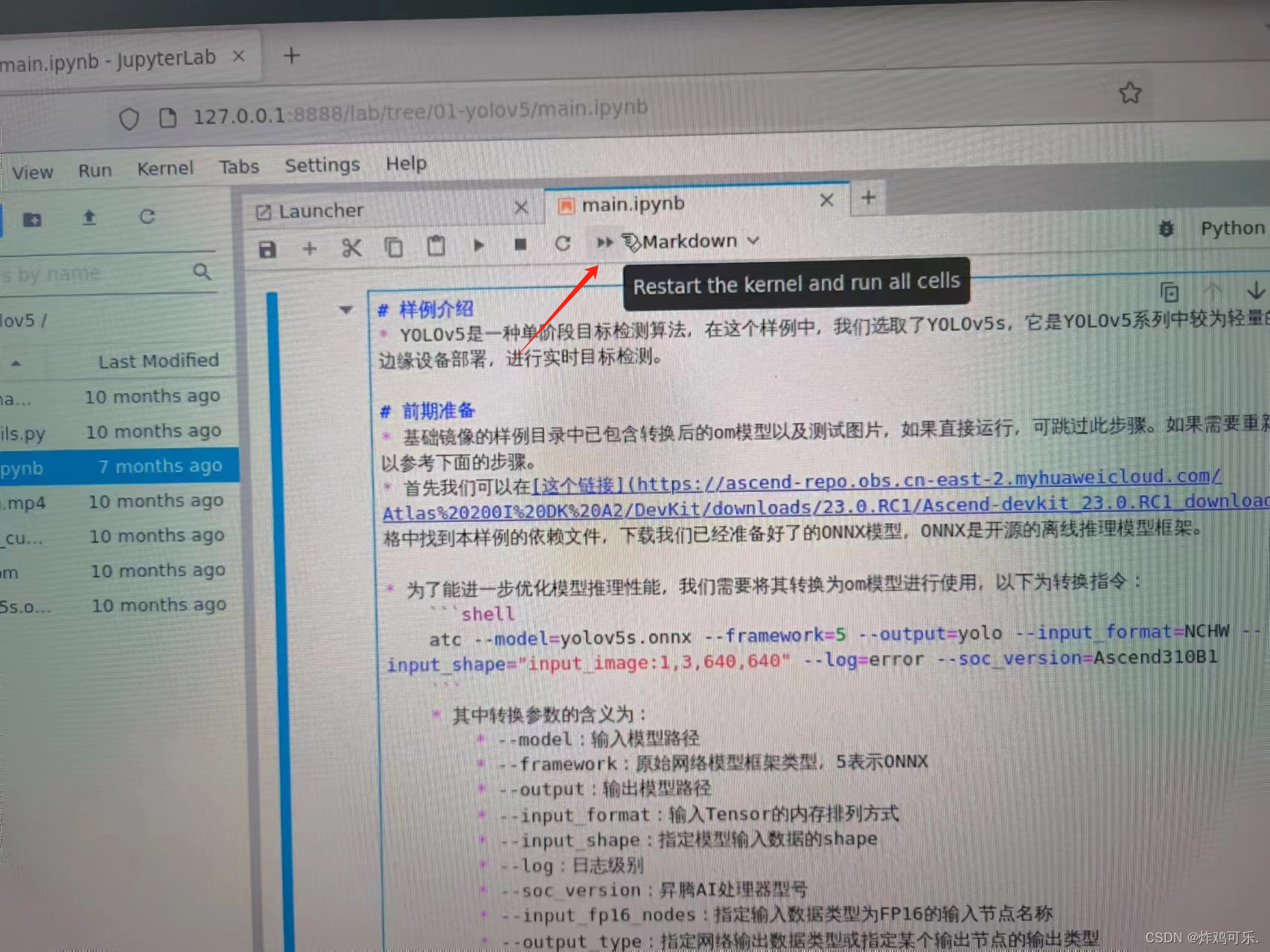Image resolution: width=1270 pixels, height=952 pixels.
Task: Open the Settings menu
Action: click(x=322, y=165)
